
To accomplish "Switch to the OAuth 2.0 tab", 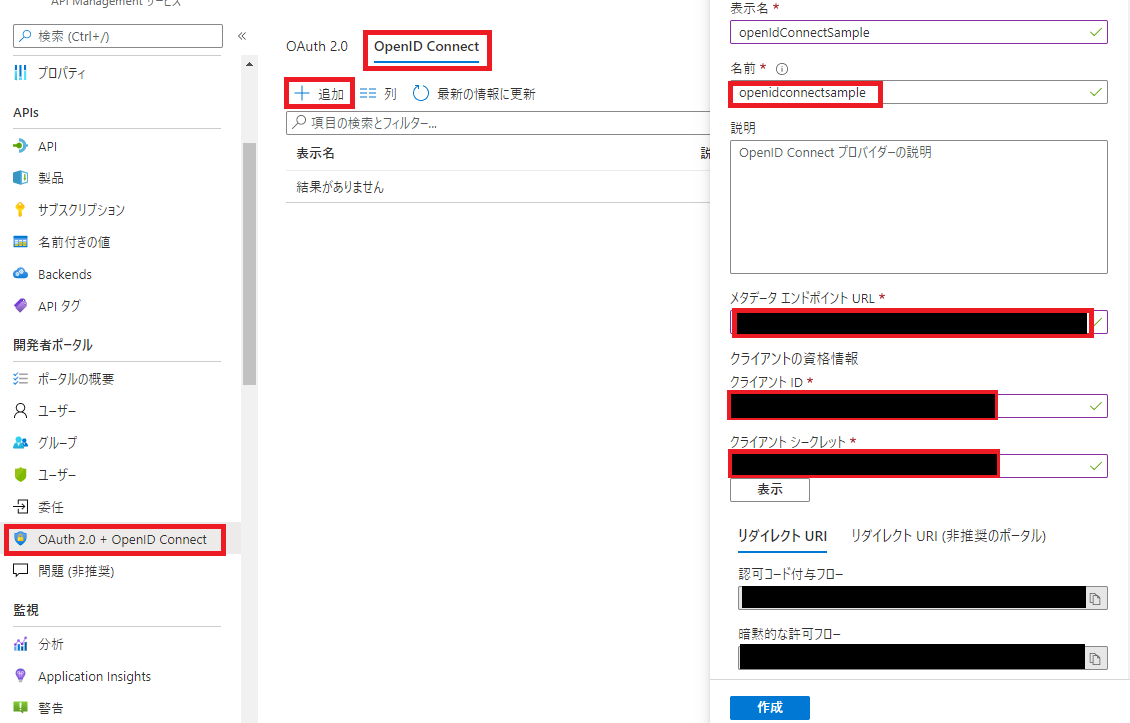I will tap(316, 46).
